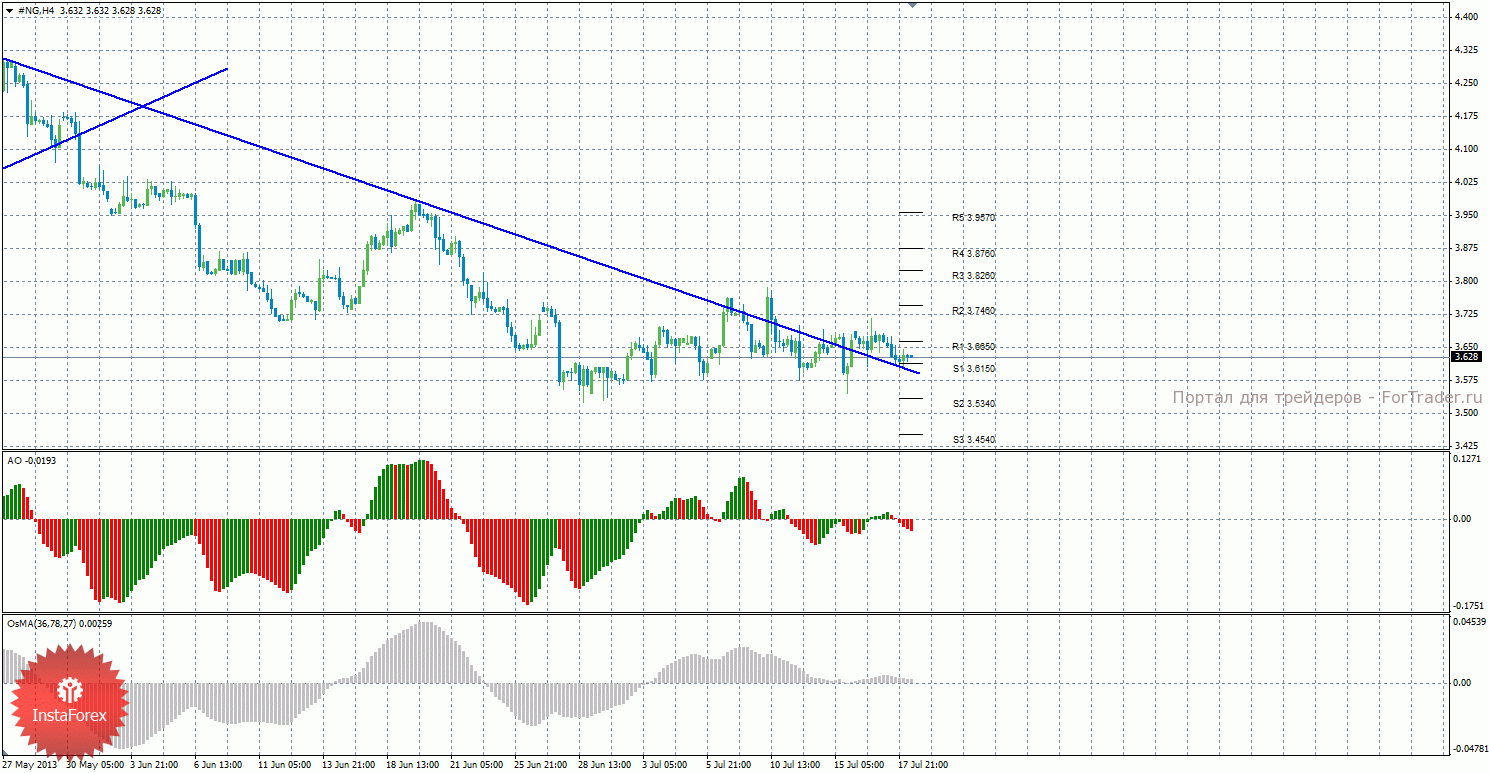The height and width of the screenshot is (773, 1489).
Task: Click the AO -0.0193 indicator label
Action: tap(30, 460)
